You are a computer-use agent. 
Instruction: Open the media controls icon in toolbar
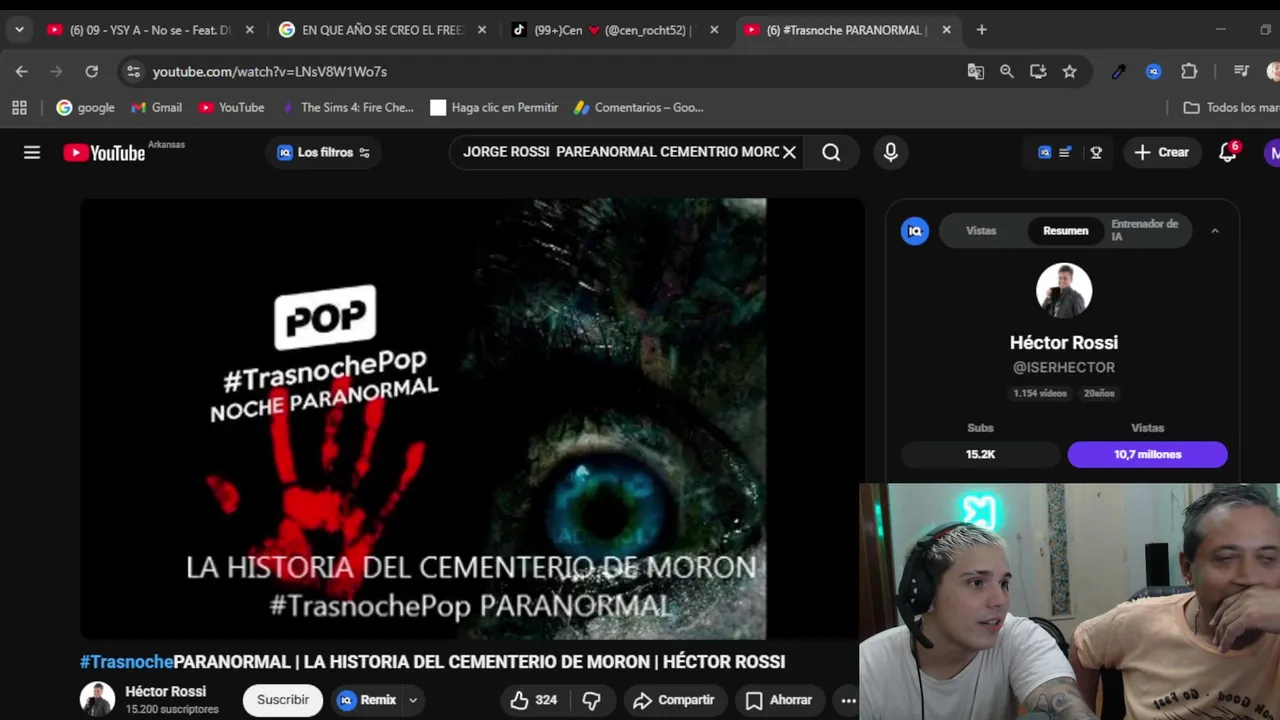[x=1241, y=71]
